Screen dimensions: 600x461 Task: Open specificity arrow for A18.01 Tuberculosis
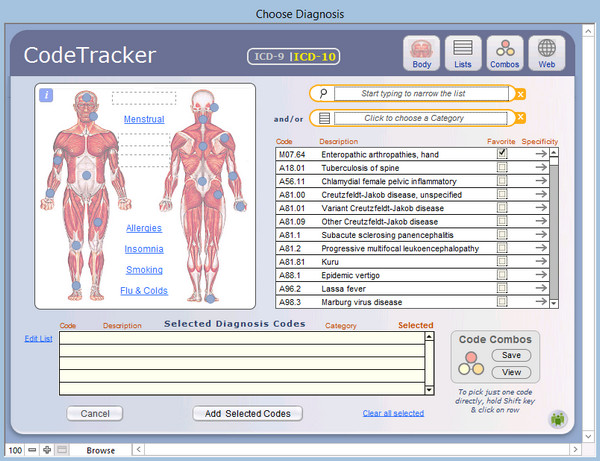tap(541, 167)
